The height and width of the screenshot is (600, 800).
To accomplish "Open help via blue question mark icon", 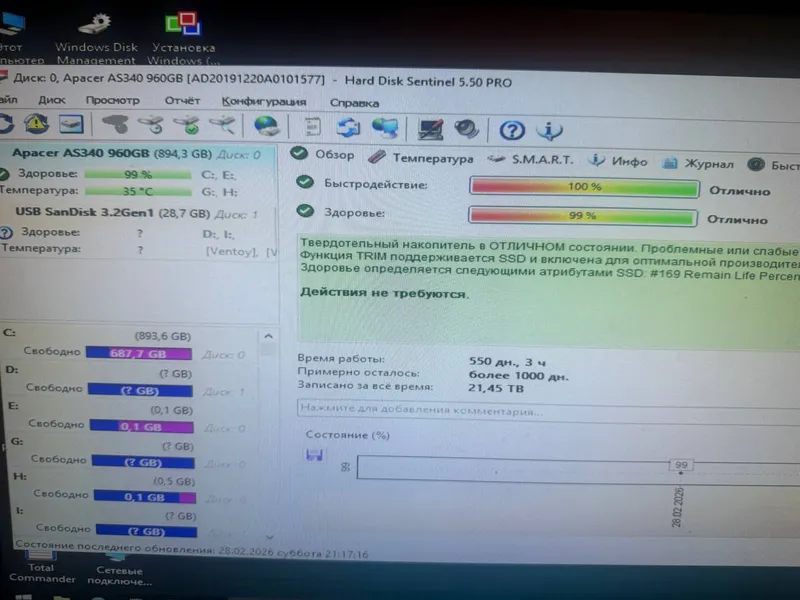I will [x=512, y=131].
